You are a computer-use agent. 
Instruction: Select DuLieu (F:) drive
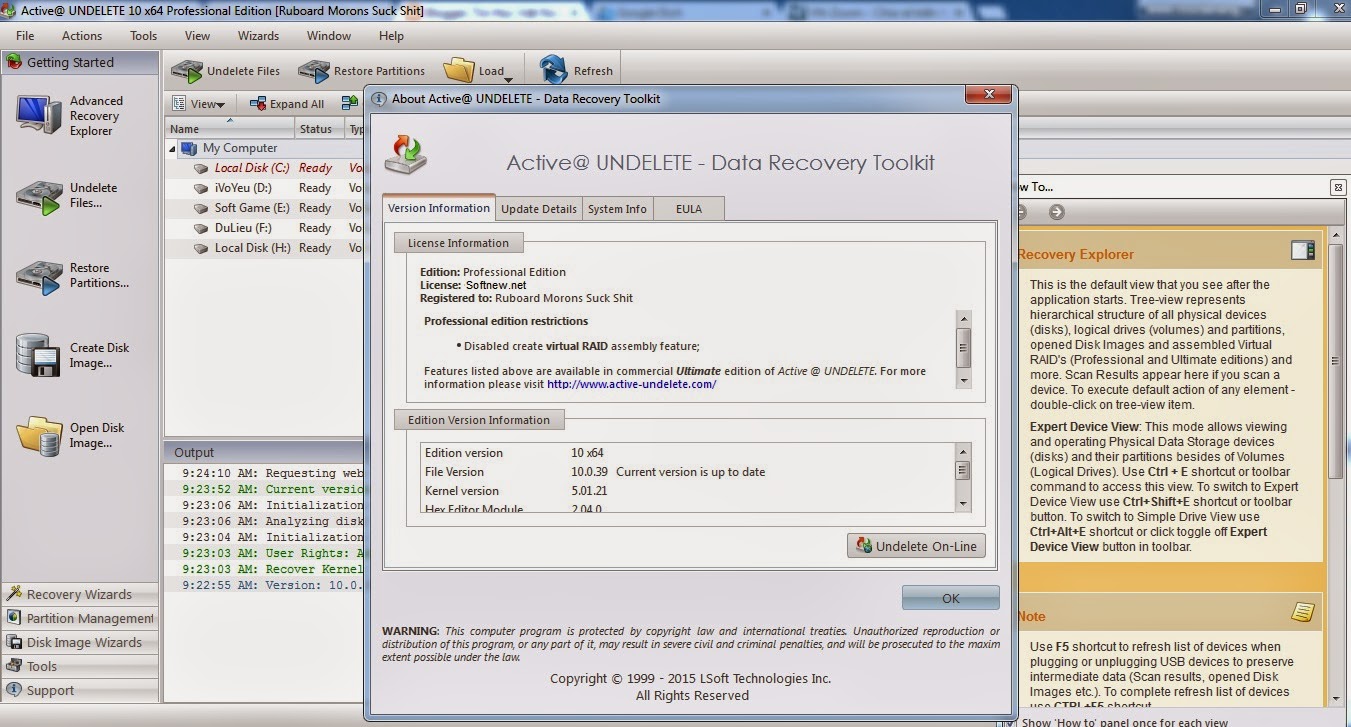point(242,228)
